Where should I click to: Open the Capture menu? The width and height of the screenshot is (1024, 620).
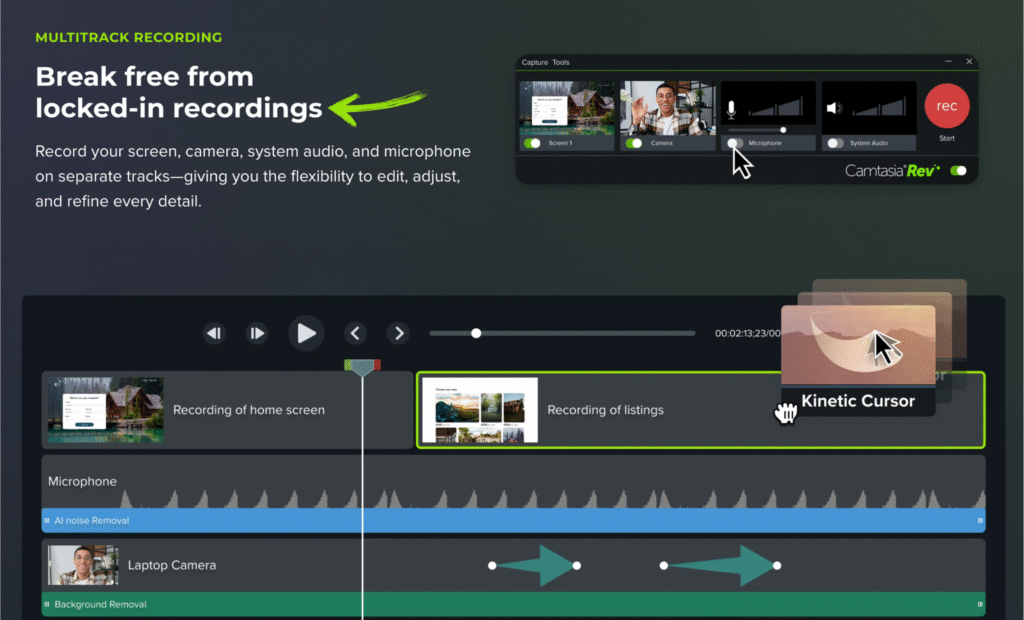pyautogui.click(x=535, y=62)
